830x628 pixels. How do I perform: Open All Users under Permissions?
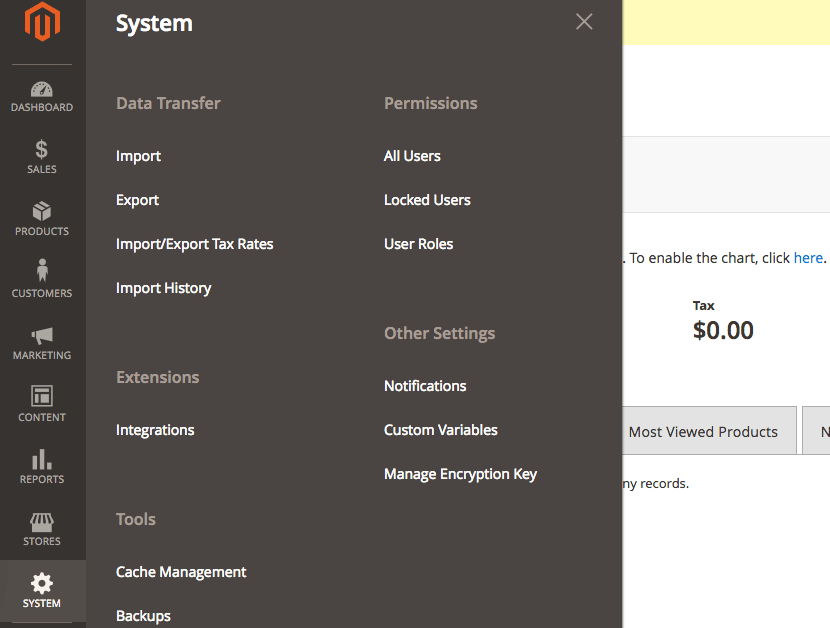(x=412, y=156)
